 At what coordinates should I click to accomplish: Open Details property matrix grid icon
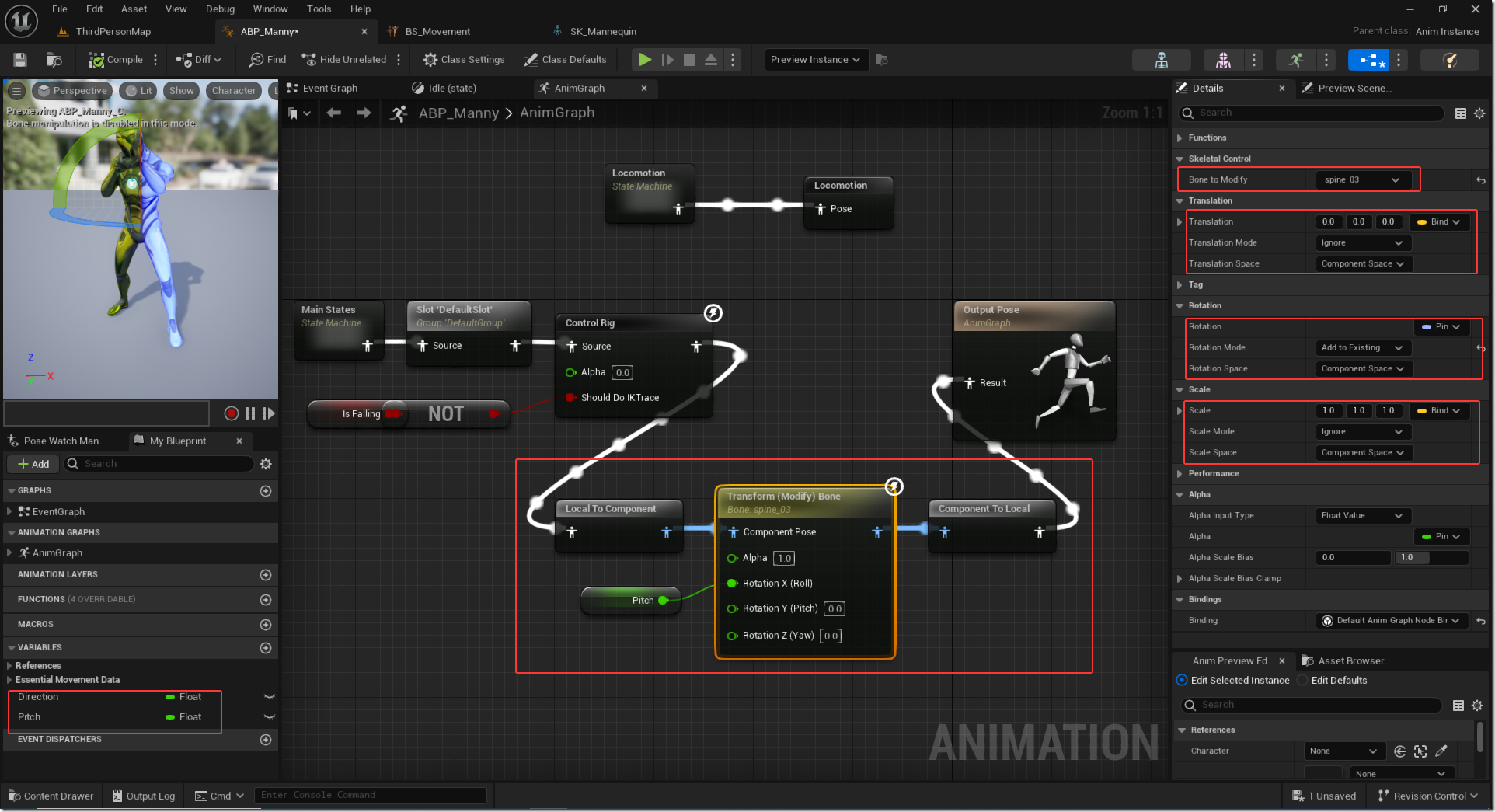pos(1461,113)
